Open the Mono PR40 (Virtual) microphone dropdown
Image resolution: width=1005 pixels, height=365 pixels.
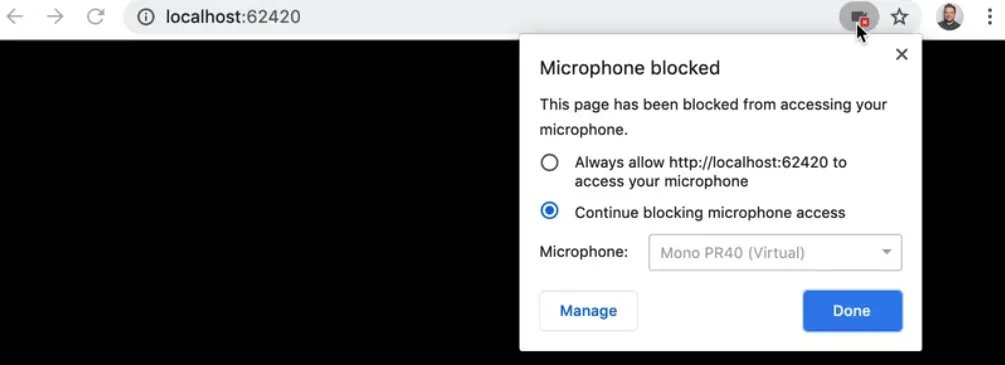click(x=775, y=252)
